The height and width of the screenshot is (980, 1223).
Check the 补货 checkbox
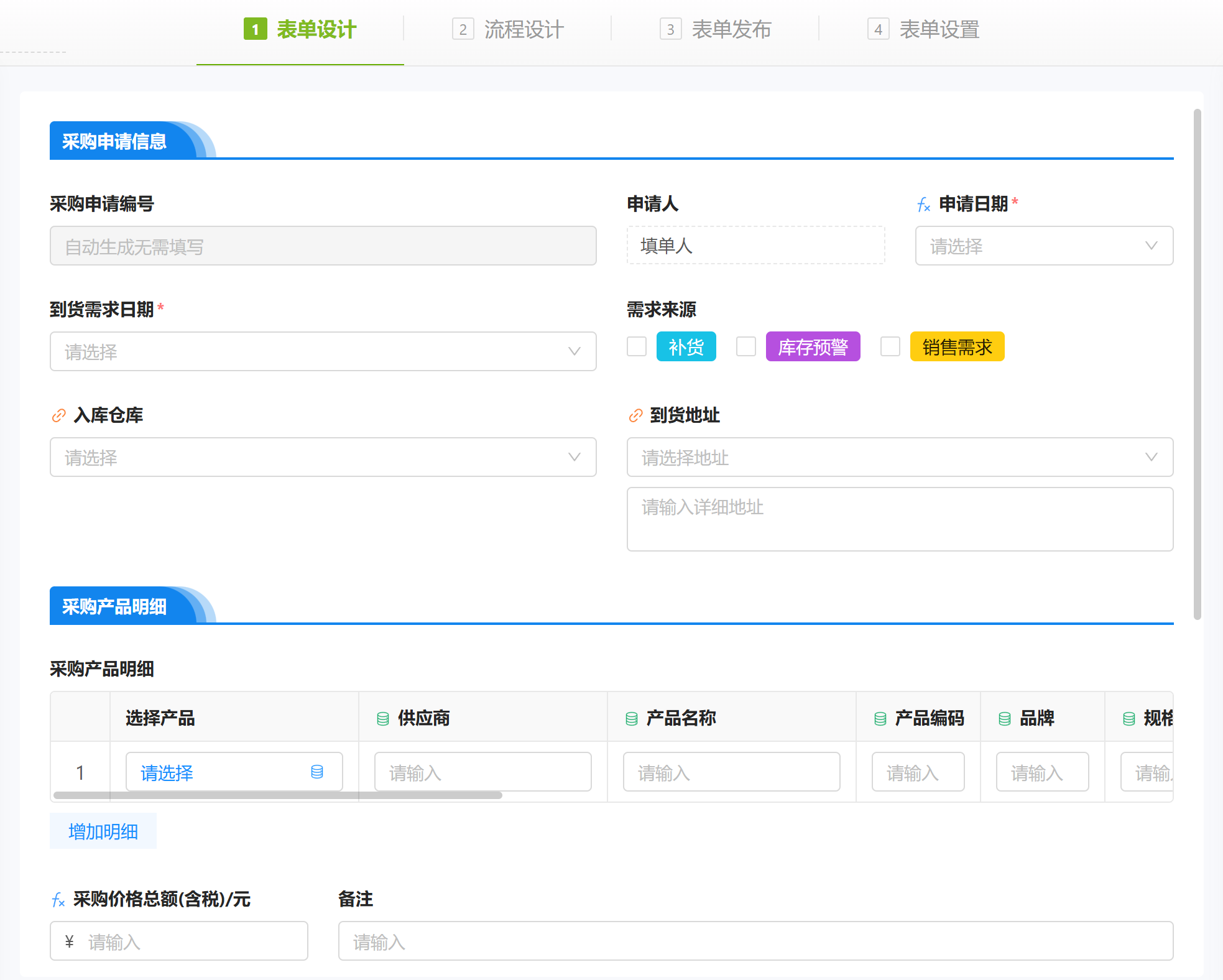(637, 346)
